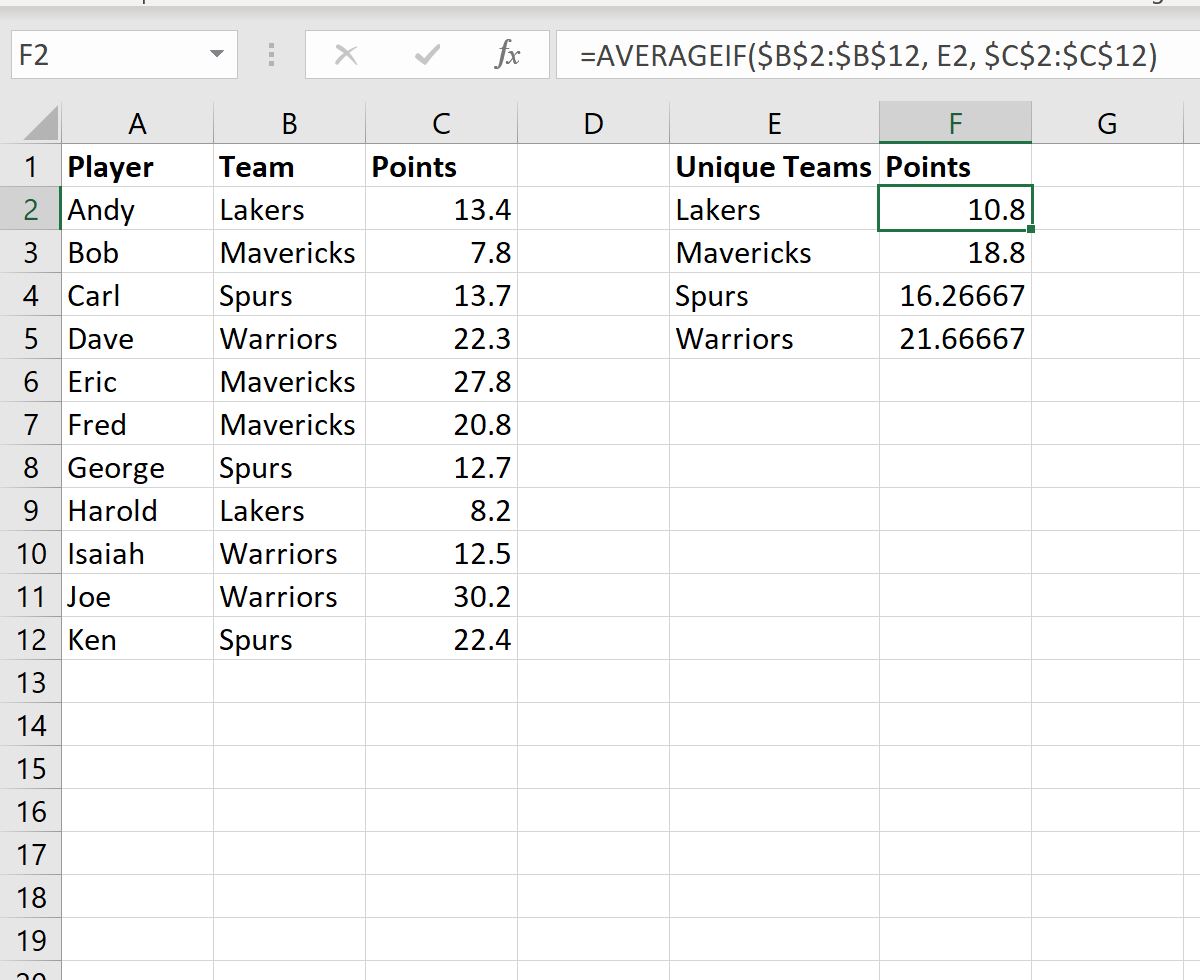The image size is (1200, 980).
Task: Click the Points header in column C
Action: click(441, 167)
